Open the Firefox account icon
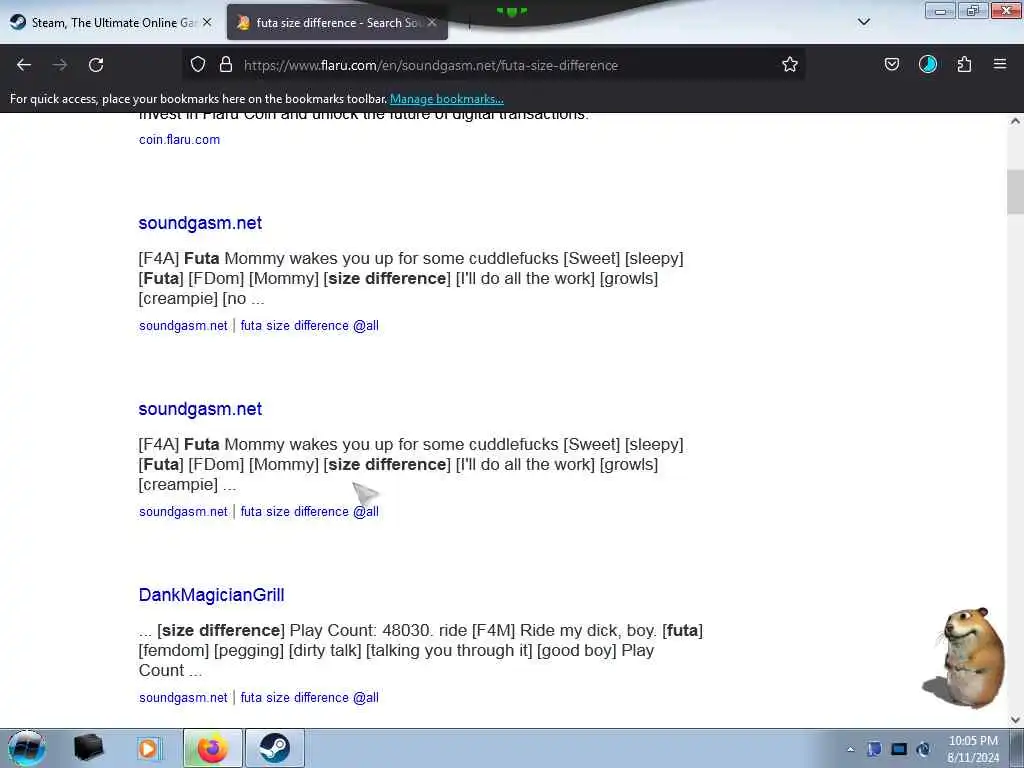The width and height of the screenshot is (1024, 768). point(927,64)
